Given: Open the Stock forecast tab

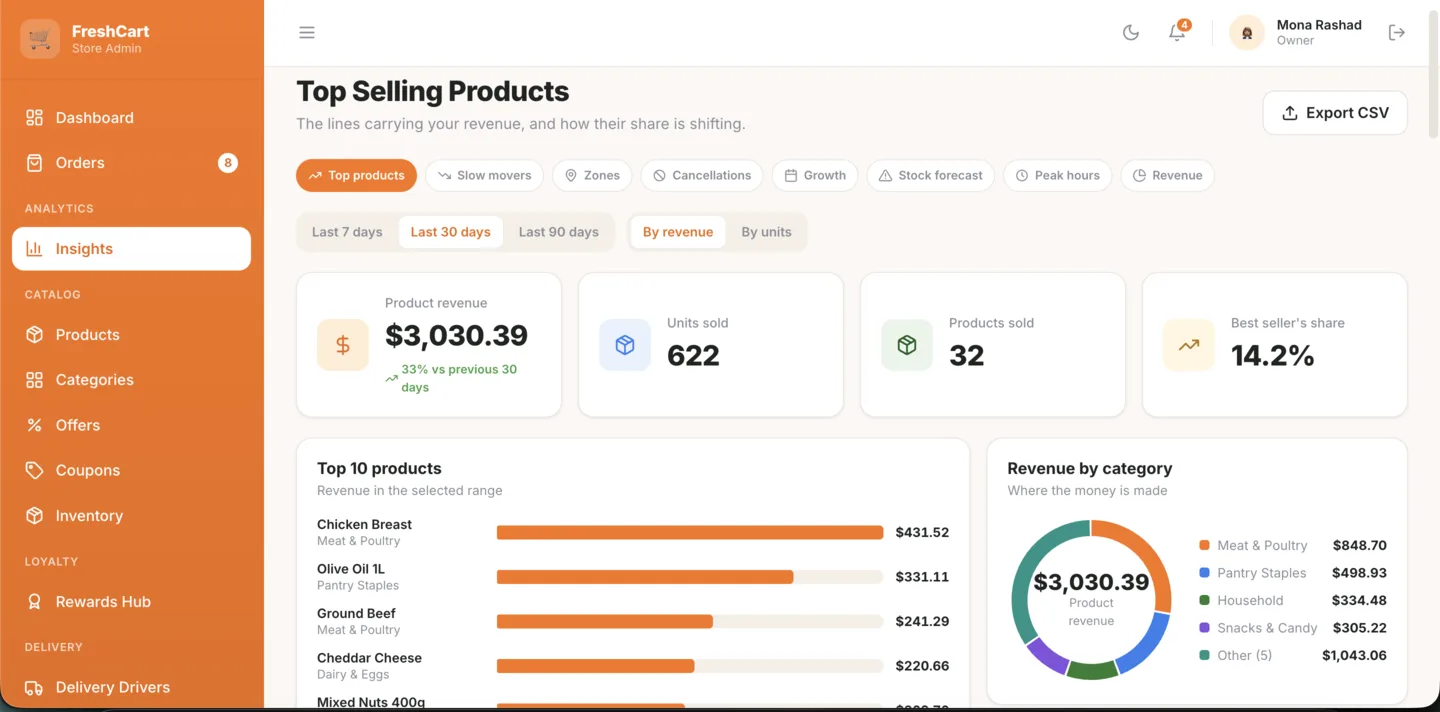Looking at the screenshot, I should point(930,175).
